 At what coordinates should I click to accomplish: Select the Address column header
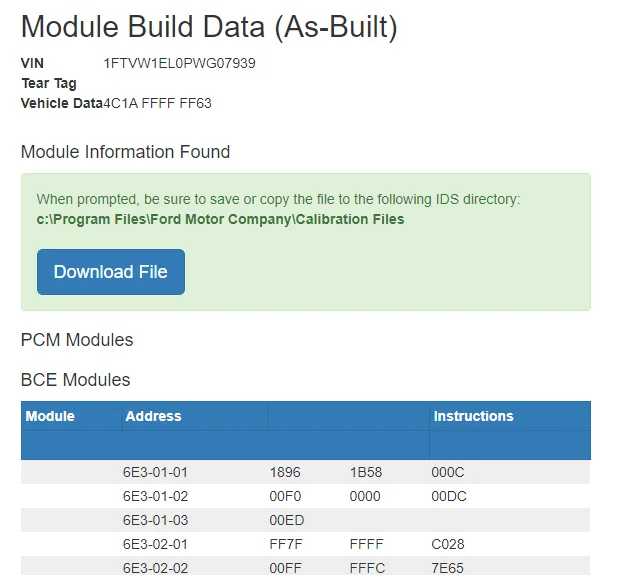[153, 416]
